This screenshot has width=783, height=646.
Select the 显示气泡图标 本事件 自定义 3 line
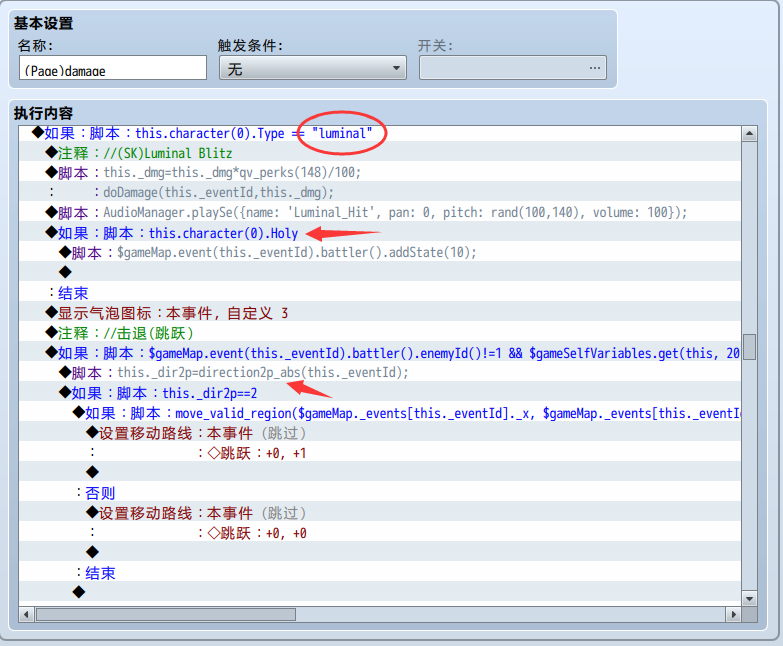(380, 313)
